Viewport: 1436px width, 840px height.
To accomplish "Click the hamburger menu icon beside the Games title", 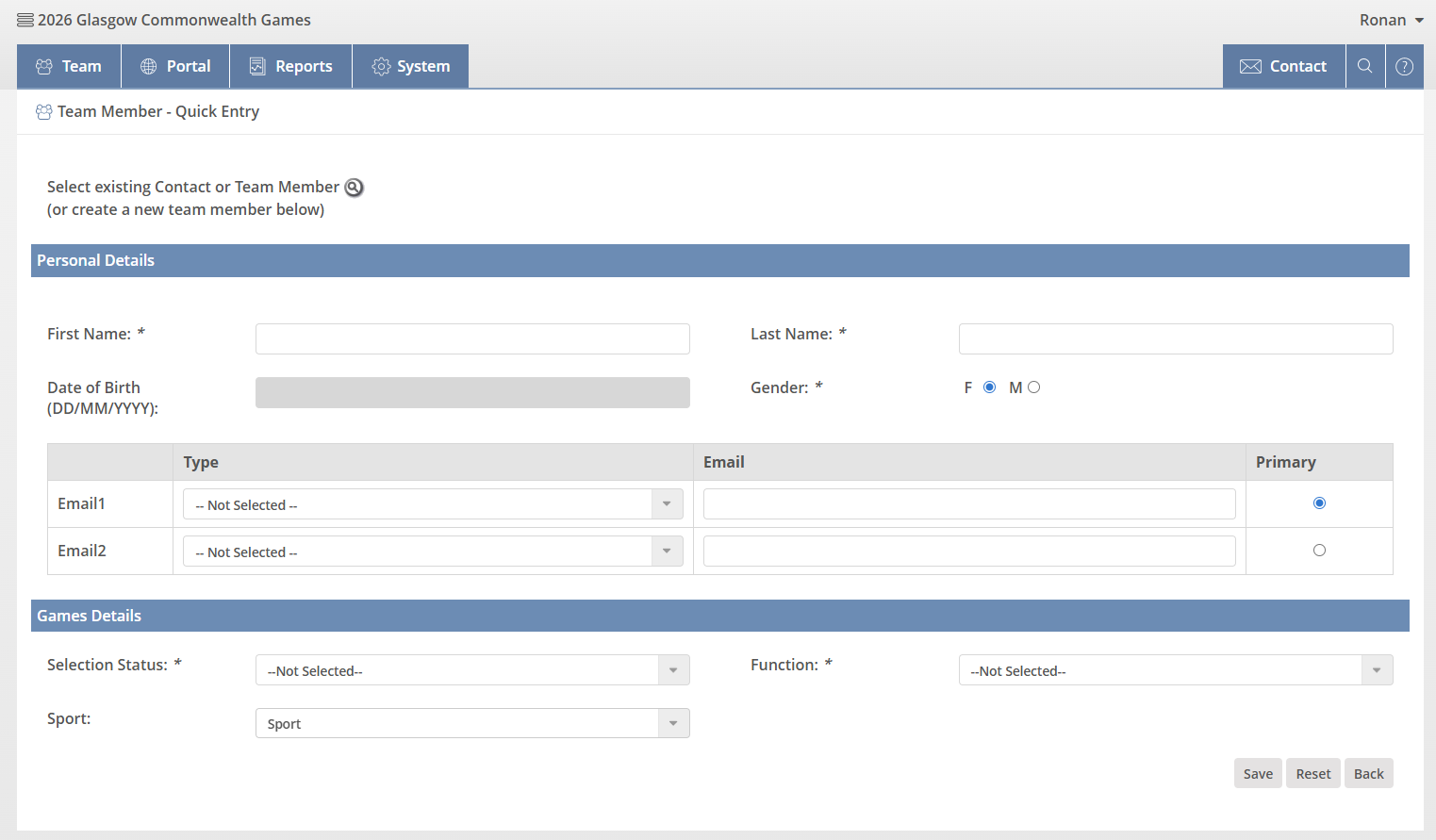I will point(25,20).
